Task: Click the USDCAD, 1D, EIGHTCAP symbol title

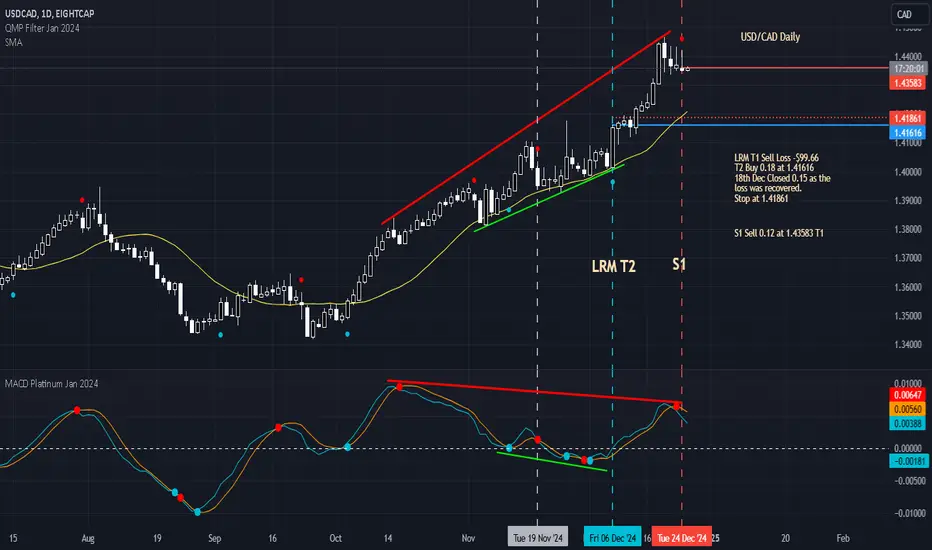Action: tap(49, 13)
